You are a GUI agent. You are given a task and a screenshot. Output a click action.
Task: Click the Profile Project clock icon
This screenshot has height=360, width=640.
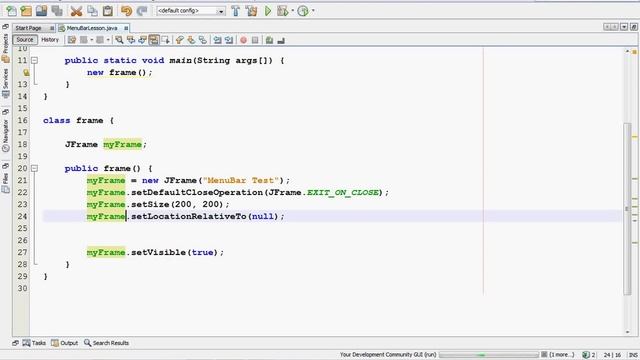(303, 11)
